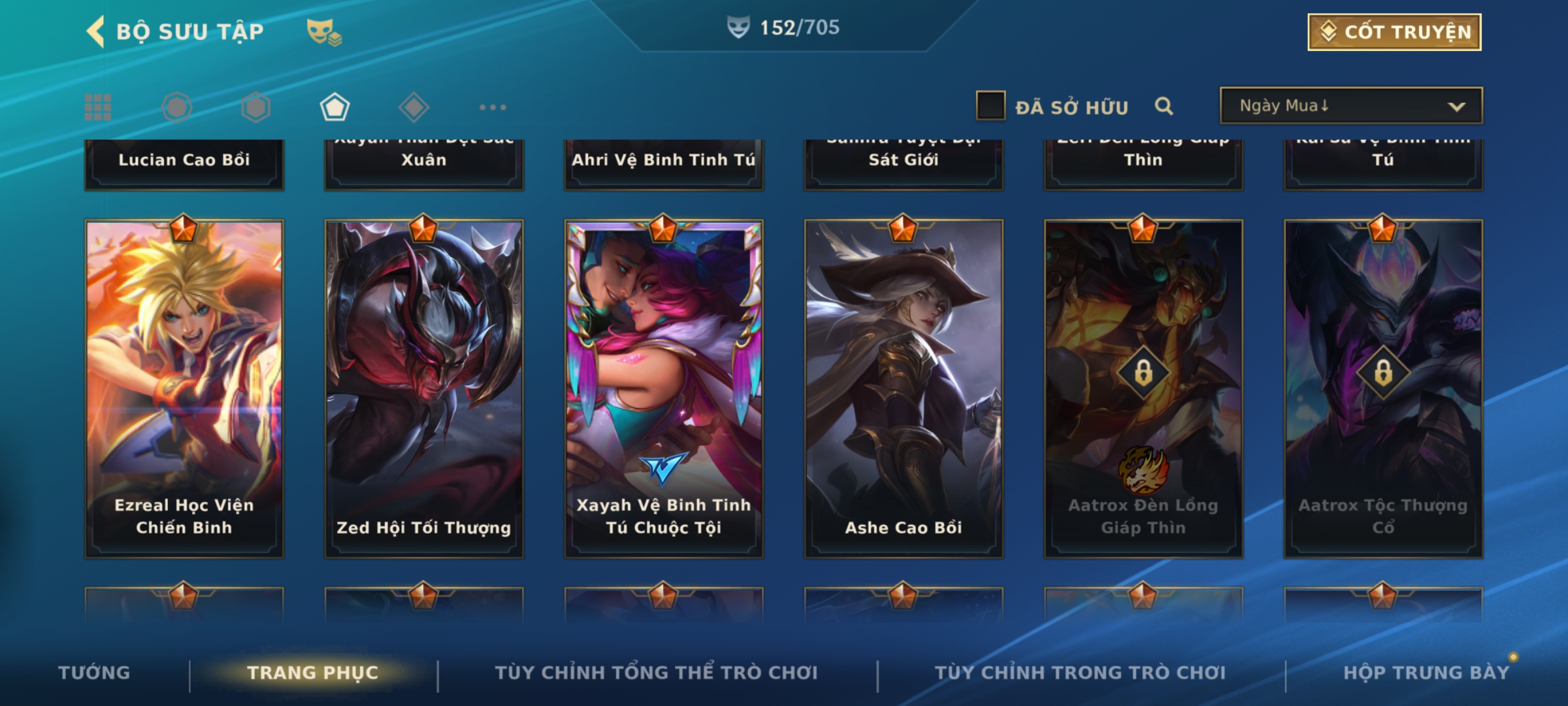
Task: Select the first circular hexagon rarity filter
Action: coord(177,107)
